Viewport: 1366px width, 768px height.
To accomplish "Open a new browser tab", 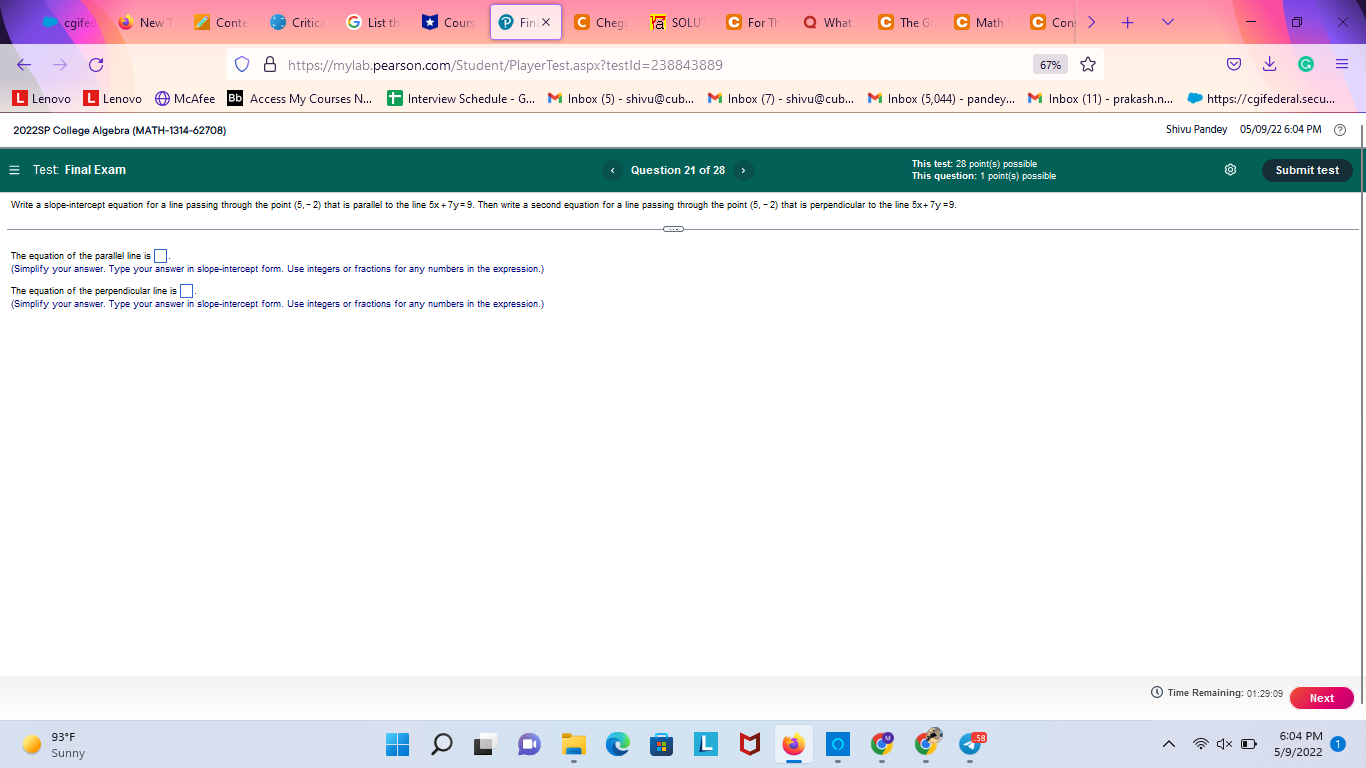I will (1127, 22).
